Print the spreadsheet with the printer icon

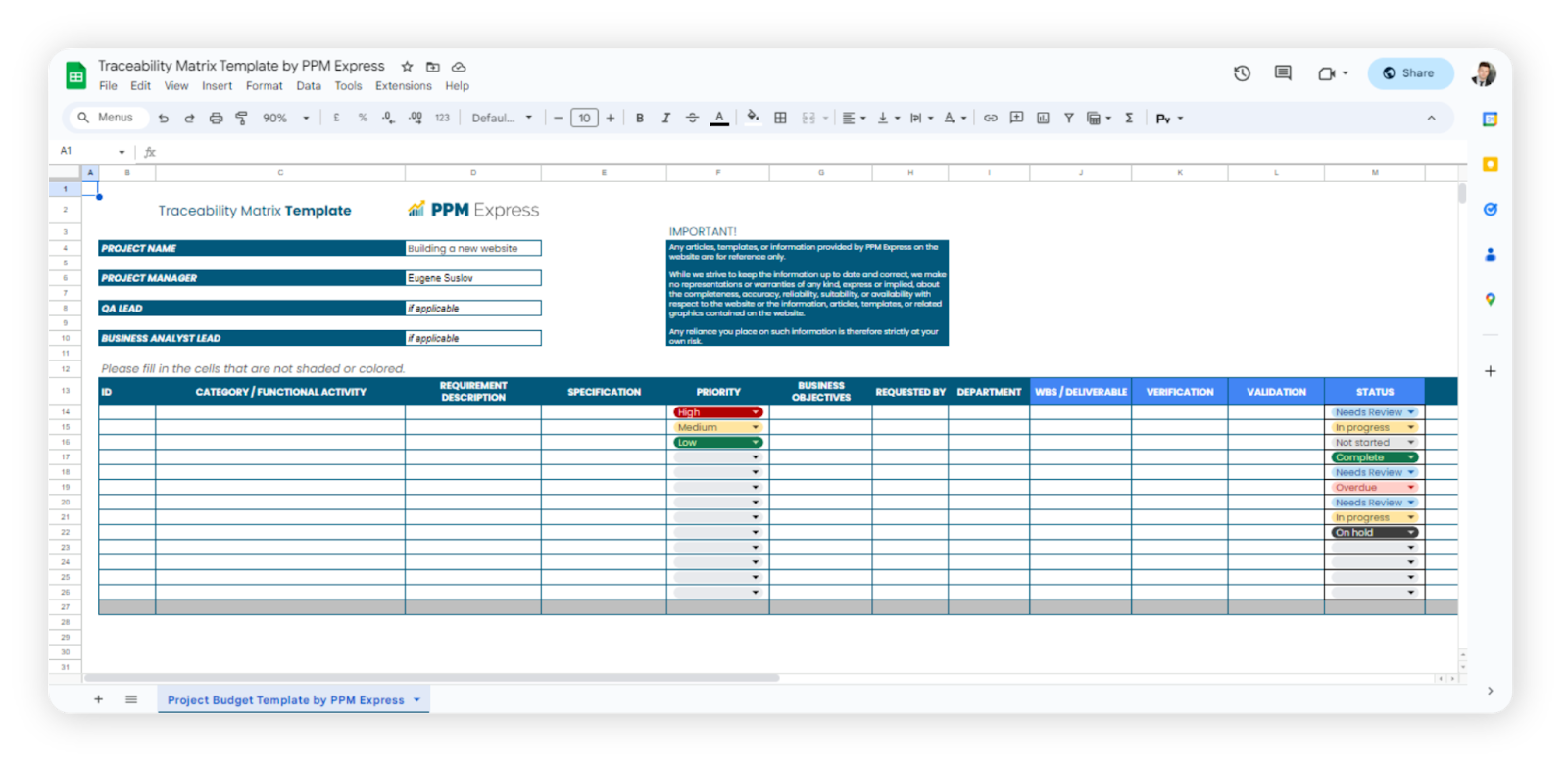coord(216,118)
